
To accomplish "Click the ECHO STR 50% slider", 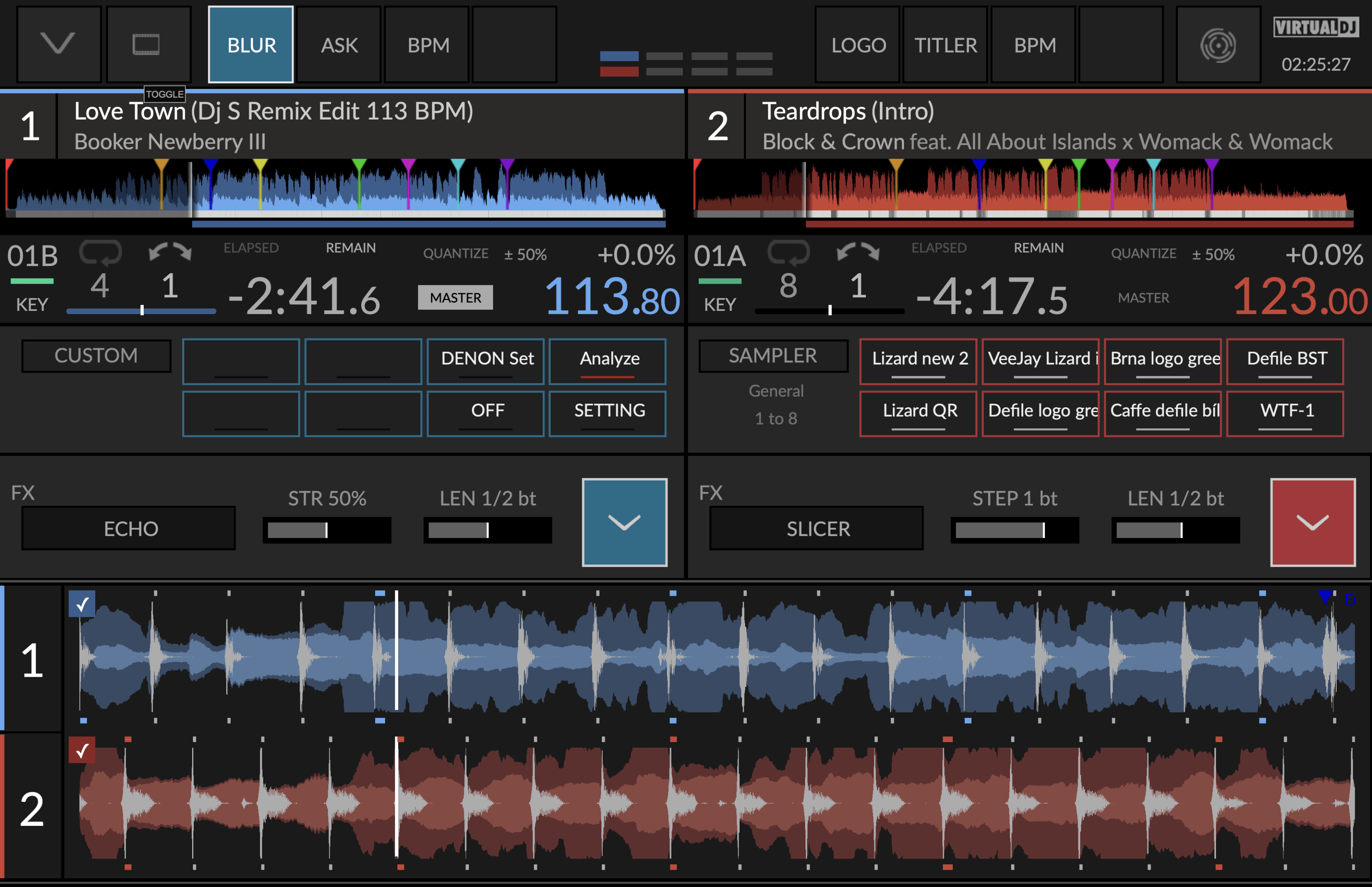I will [x=326, y=530].
